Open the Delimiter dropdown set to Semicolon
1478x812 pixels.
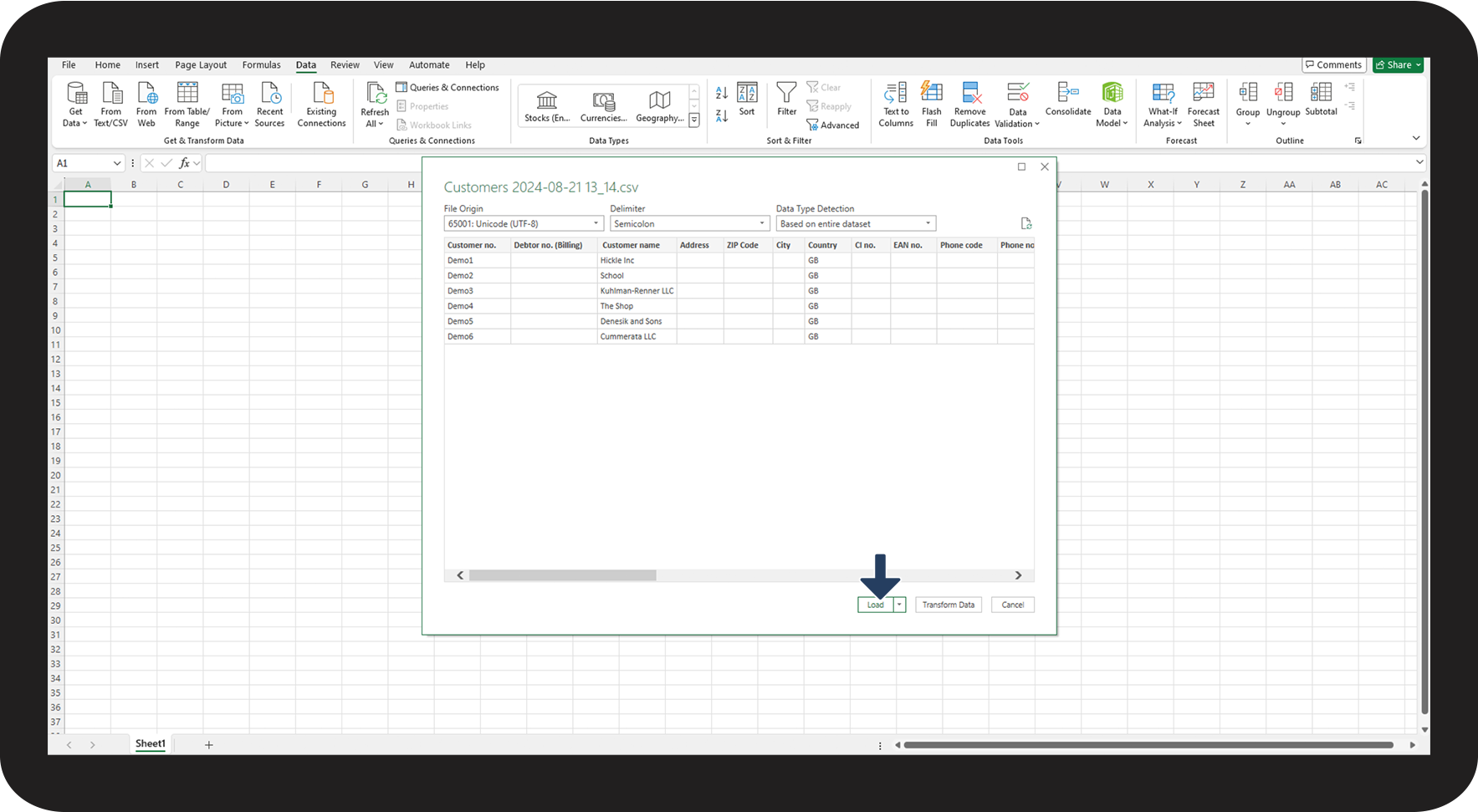click(761, 223)
